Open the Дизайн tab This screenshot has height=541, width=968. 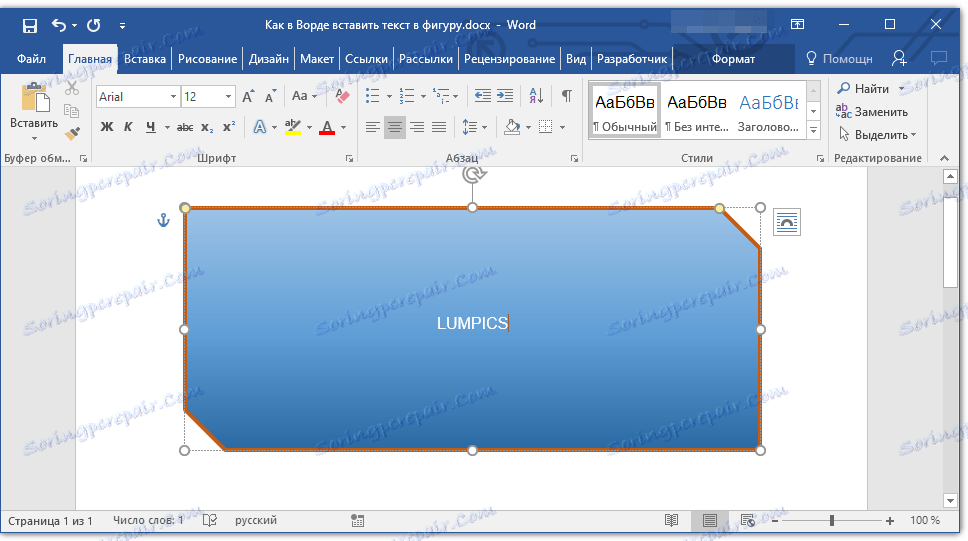(269, 59)
